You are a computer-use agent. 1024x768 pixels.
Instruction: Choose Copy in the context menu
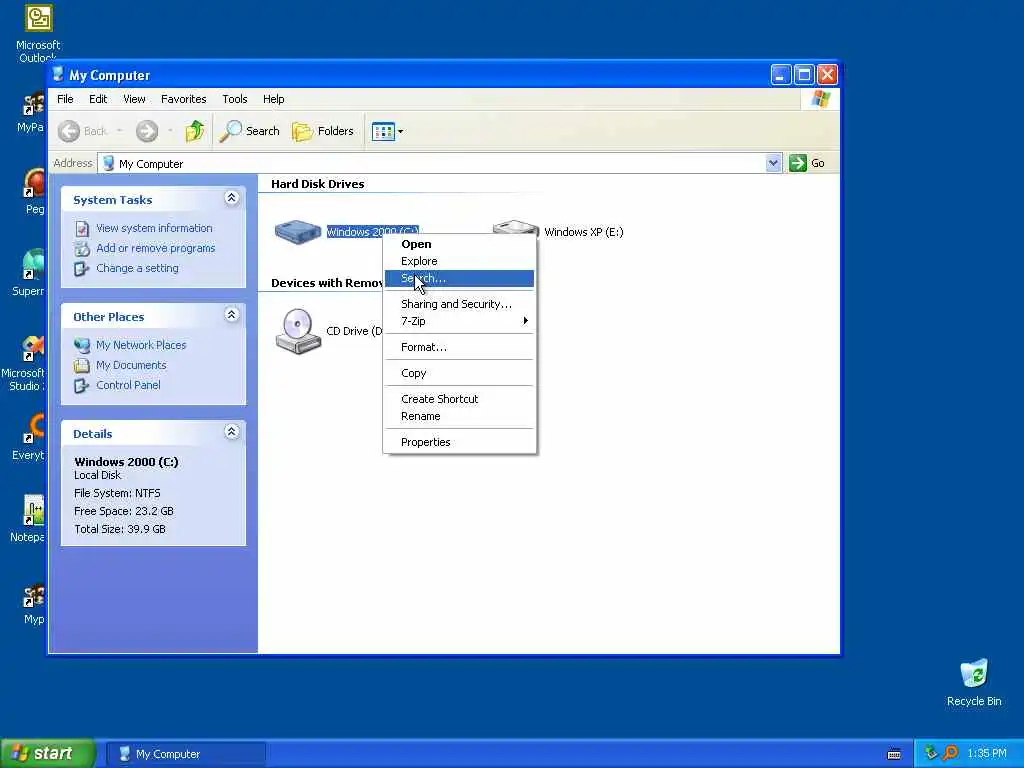[x=459, y=374]
